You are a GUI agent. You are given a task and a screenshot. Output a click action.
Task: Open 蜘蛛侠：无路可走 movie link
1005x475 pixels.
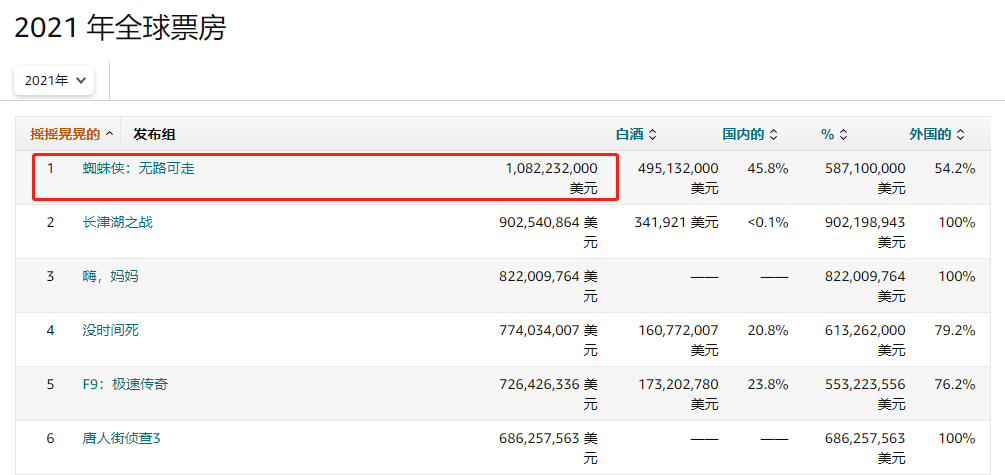[x=138, y=169]
